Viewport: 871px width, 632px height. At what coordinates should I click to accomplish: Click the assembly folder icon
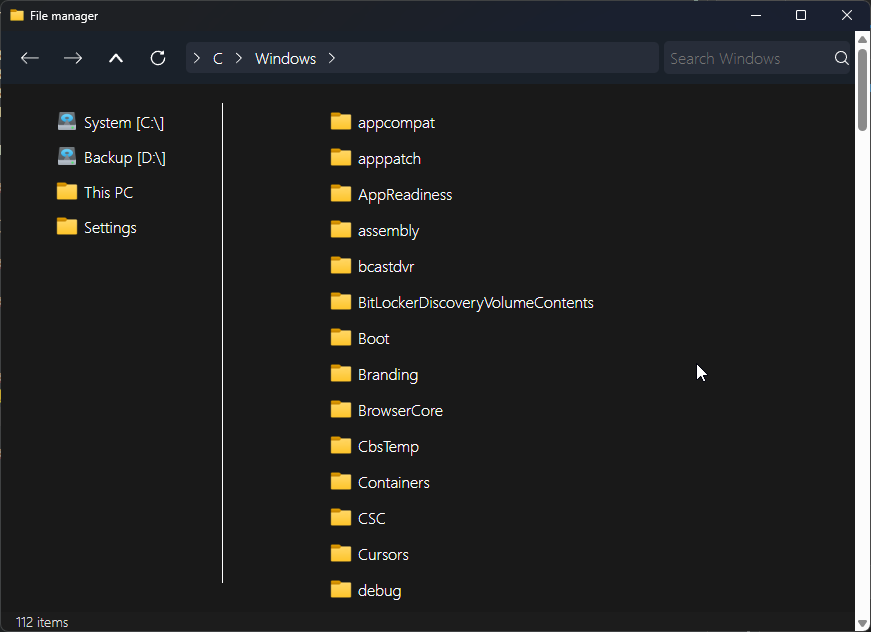point(341,229)
